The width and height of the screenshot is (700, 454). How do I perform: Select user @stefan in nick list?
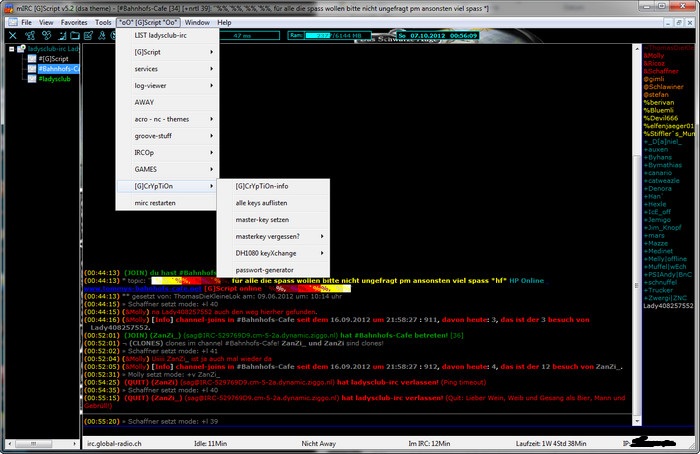(656, 95)
